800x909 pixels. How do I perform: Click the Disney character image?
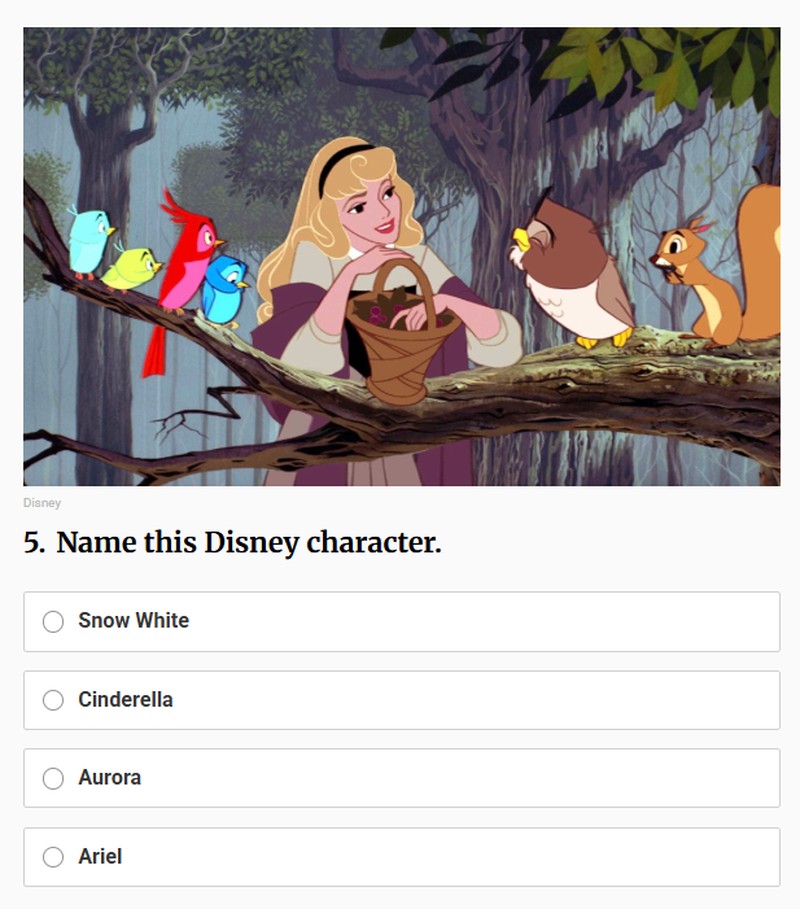point(400,260)
